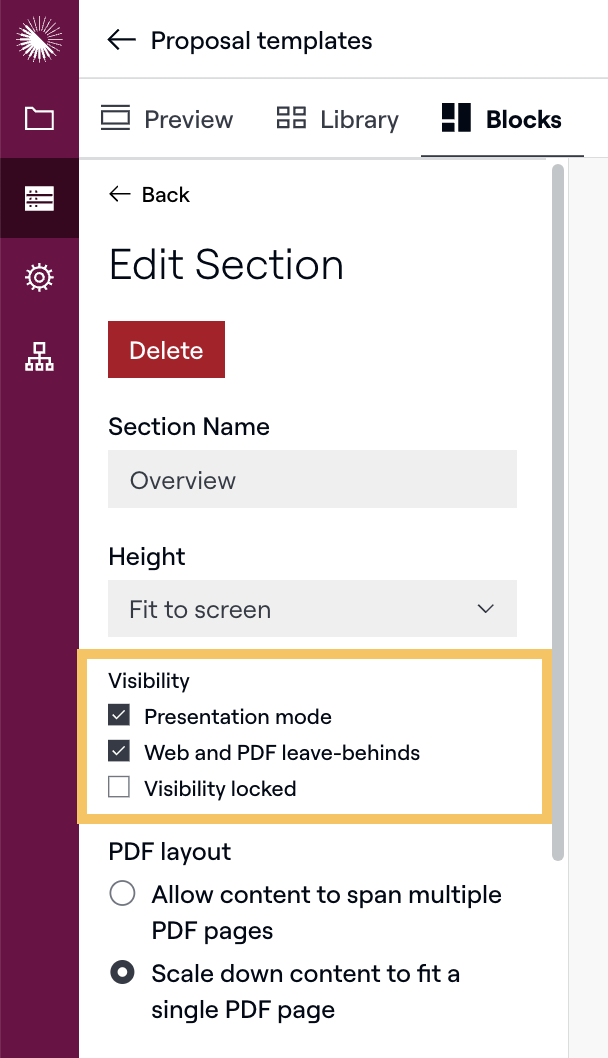This screenshot has height=1058, width=608.
Task: Click the Back link
Action: (149, 195)
